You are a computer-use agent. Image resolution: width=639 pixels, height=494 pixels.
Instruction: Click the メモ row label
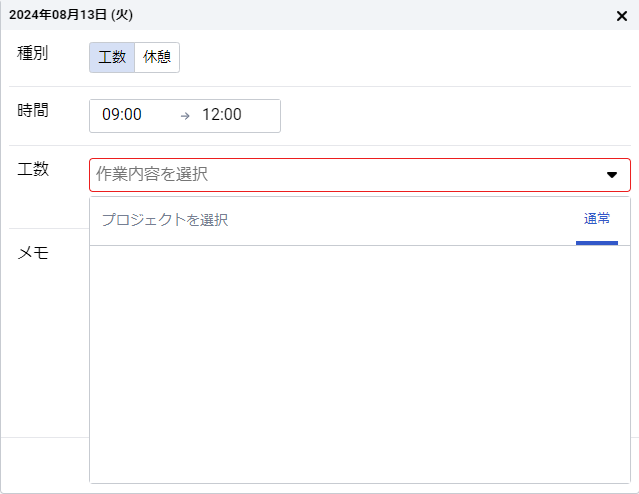(33, 253)
